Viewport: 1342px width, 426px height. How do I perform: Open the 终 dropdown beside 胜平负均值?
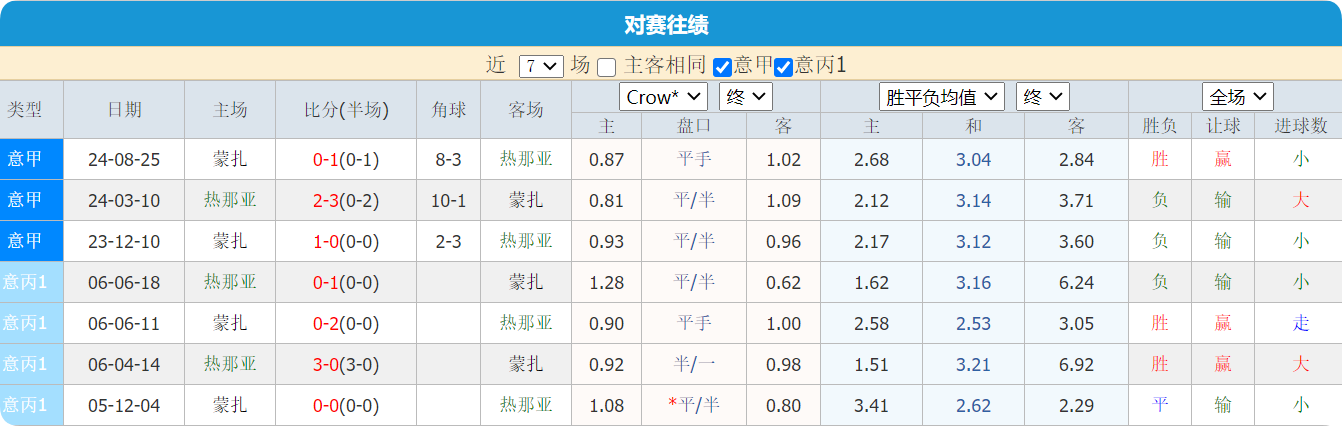coord(1042,97)
